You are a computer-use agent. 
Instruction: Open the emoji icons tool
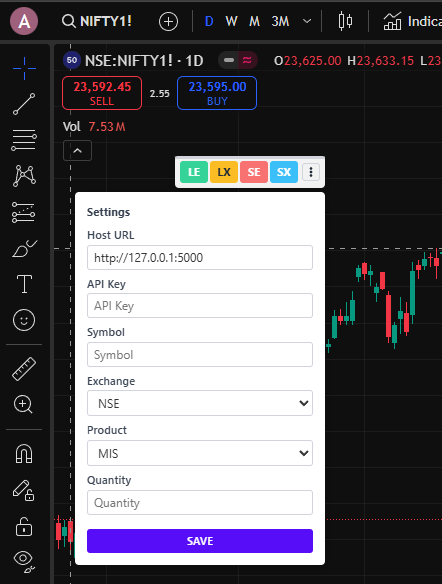[24, 320]
